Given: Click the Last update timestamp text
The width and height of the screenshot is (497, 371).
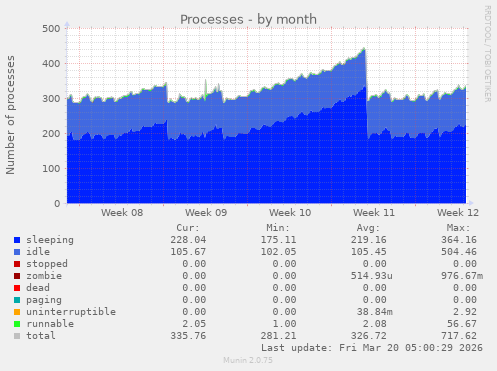Looking at the screenshot, I should (x=372, y=348).
